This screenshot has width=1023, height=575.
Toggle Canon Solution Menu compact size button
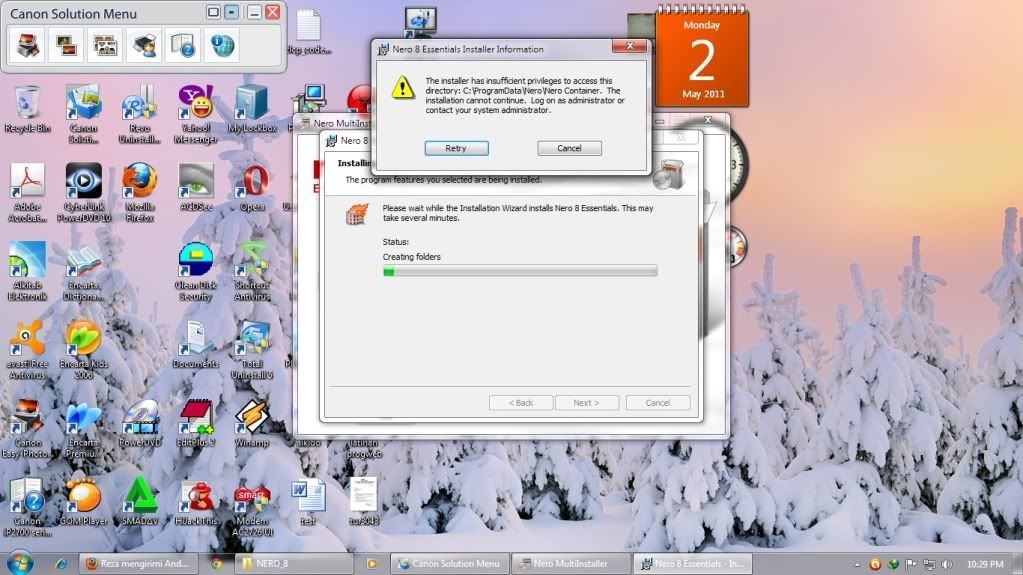(232, 12)
